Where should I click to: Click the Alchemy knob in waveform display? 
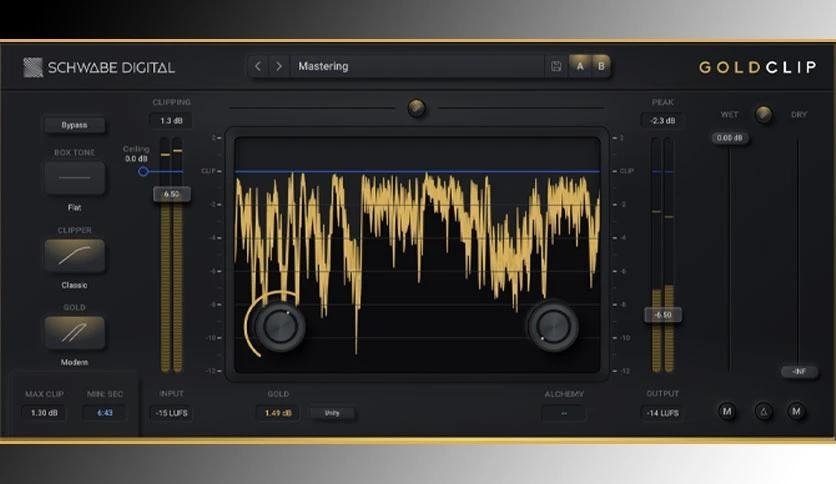click(552, 324)
